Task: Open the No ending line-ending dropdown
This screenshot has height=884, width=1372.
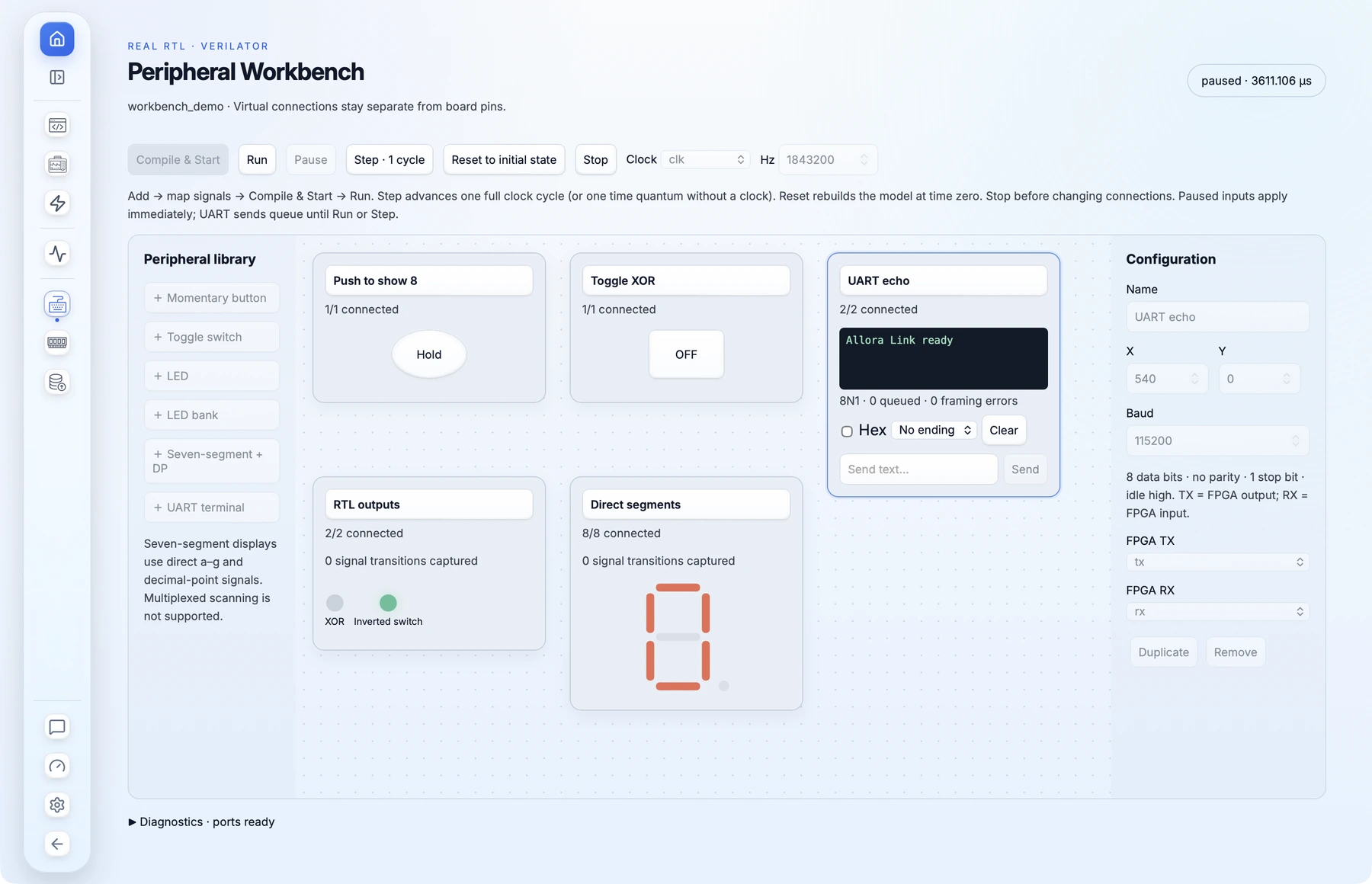Action: point(934,430)
